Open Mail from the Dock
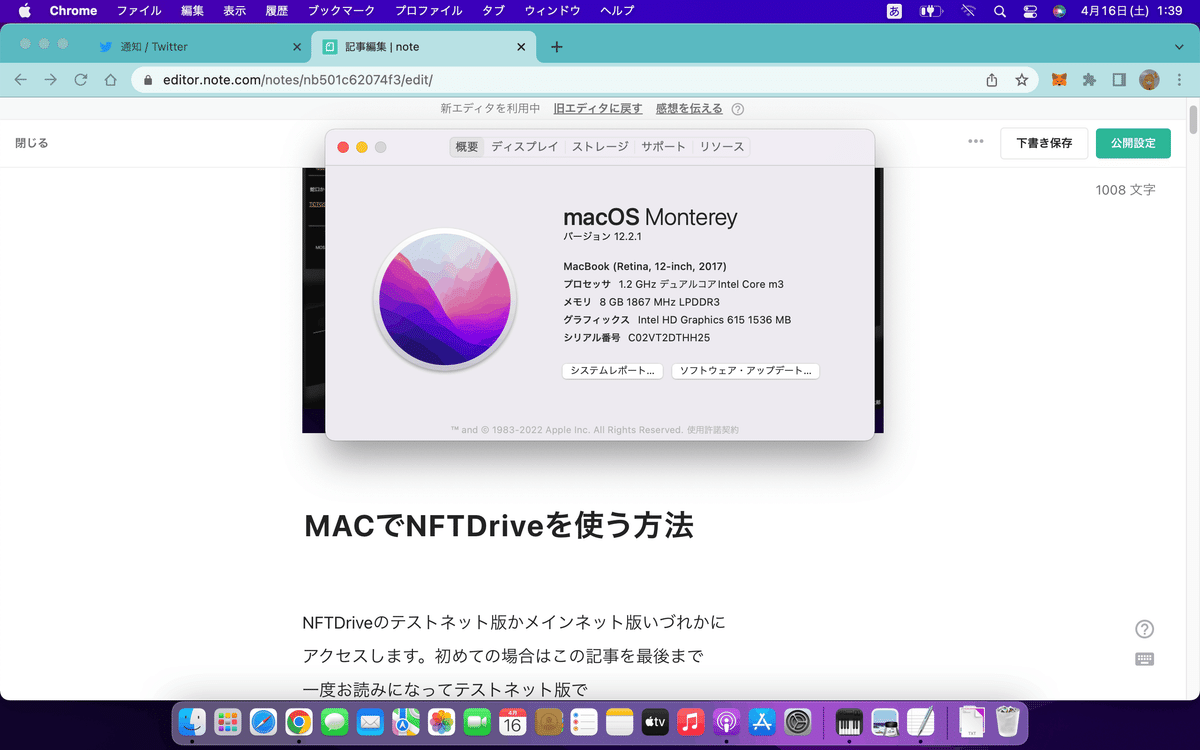The height and width of the screenshot is (750, 1200). click(x=370, y=722)
